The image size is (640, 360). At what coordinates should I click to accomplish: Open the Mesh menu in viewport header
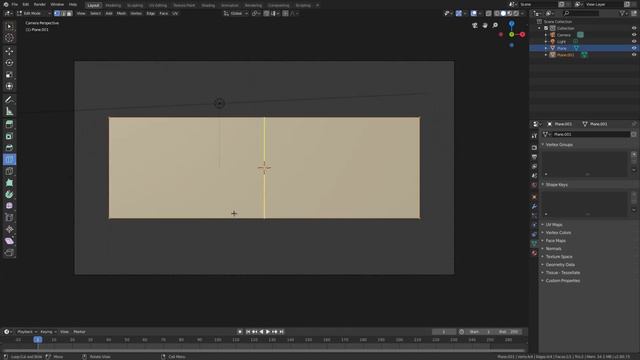pos(121,13)
